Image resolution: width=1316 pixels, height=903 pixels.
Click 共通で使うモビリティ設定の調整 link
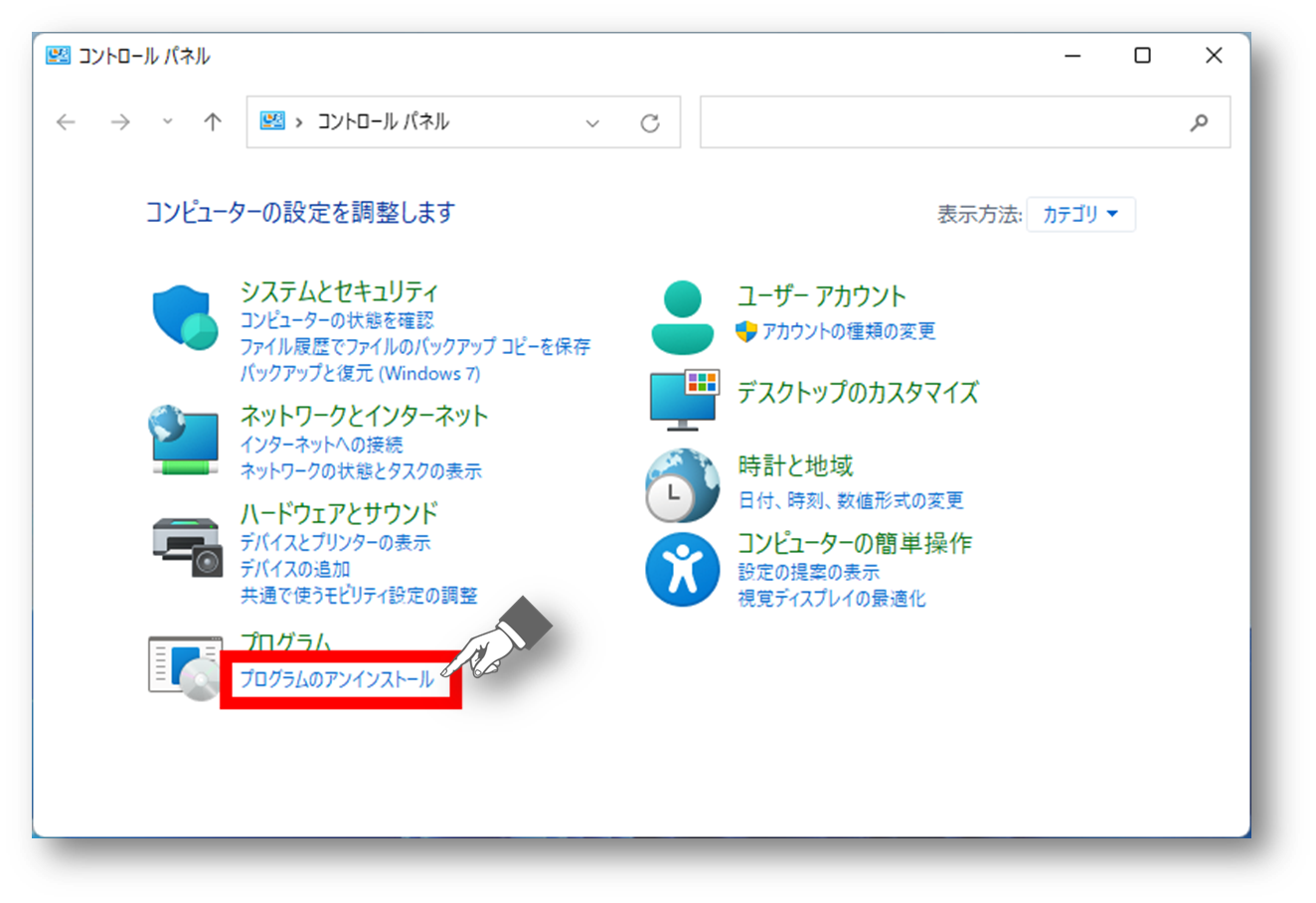pos(359,595)
